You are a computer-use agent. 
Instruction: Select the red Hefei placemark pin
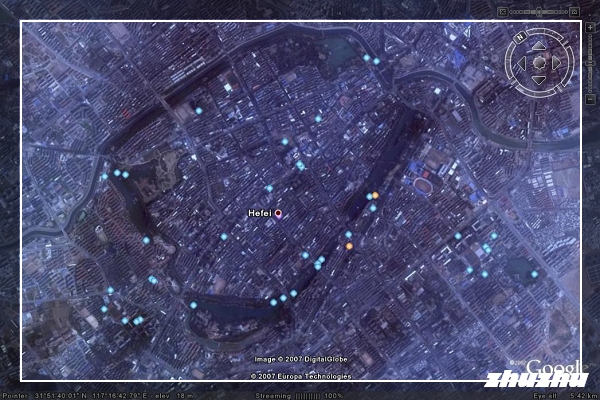coord(279,213)
